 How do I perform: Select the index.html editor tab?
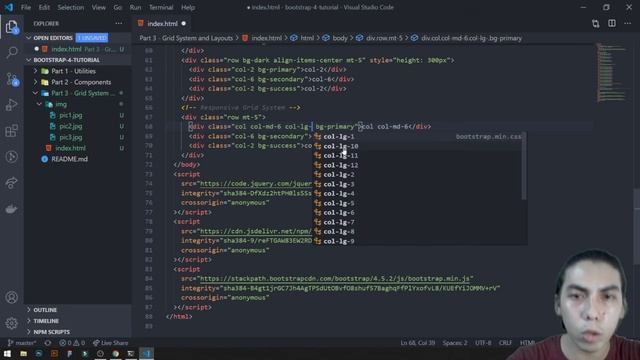pos(162,24)
